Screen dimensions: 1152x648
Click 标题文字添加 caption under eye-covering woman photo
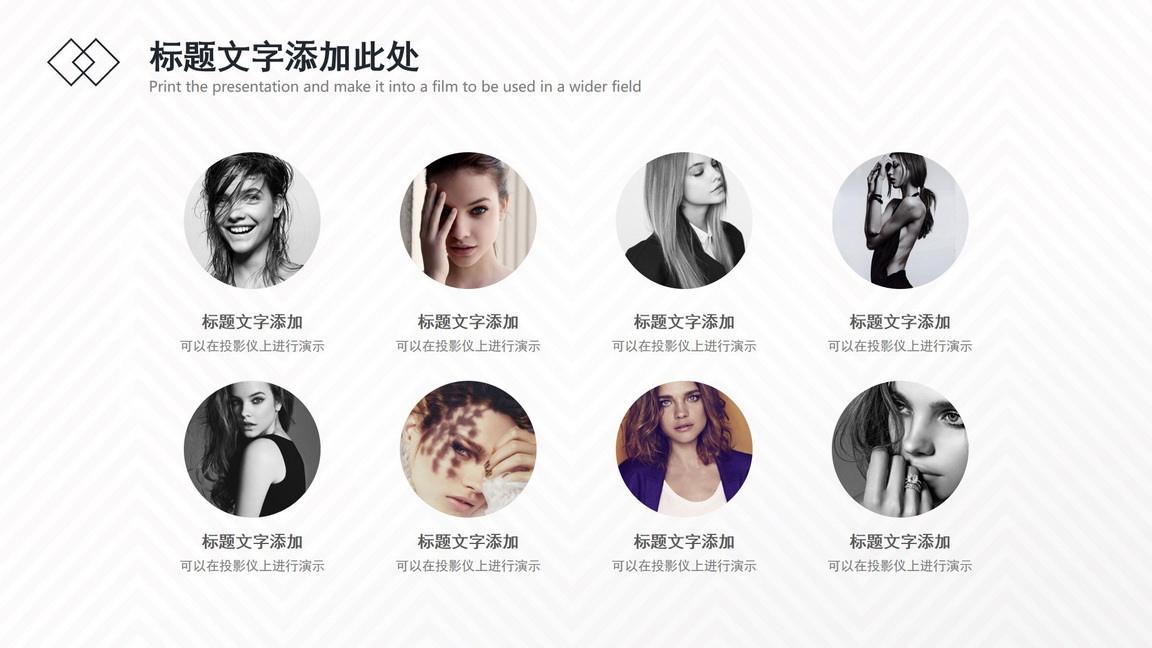468,322
